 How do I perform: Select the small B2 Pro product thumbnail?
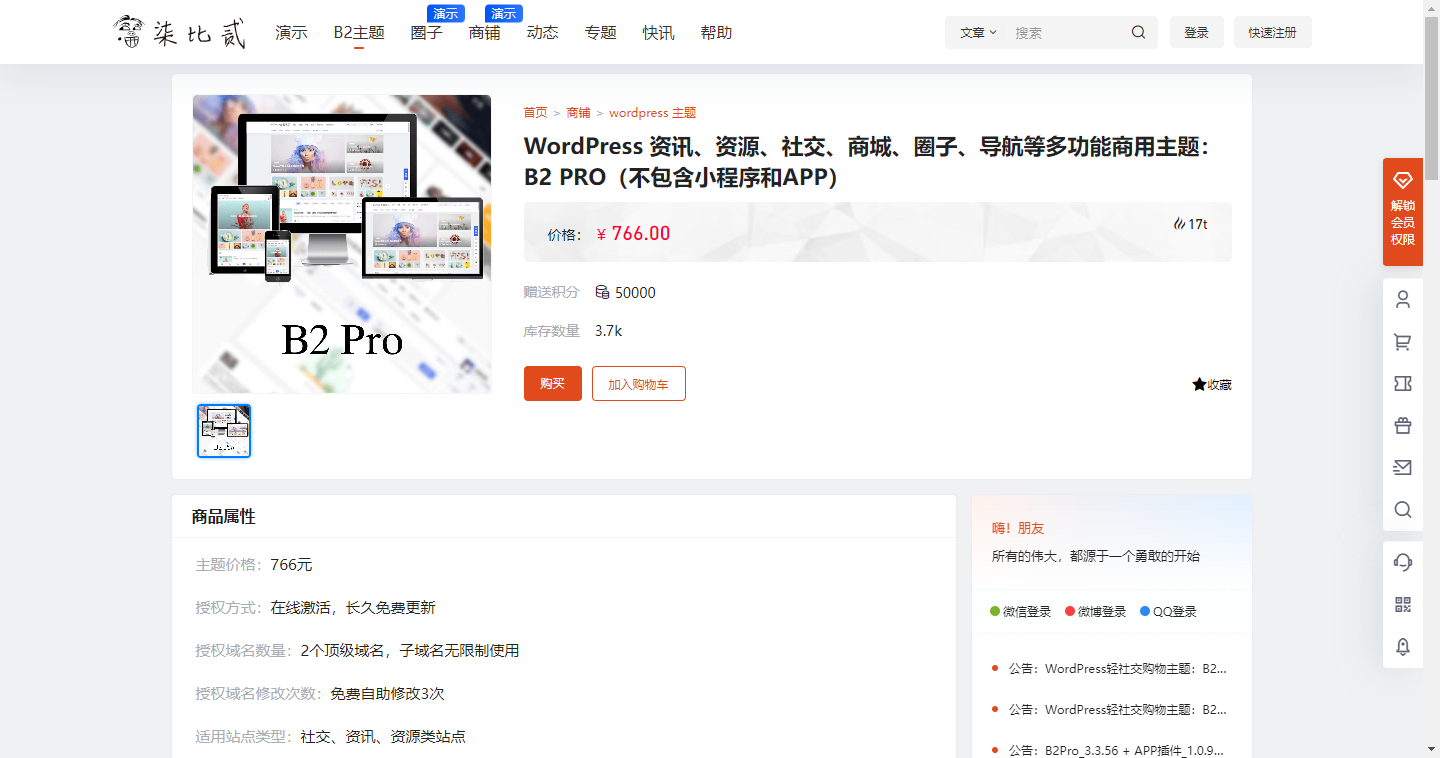[224, 431]
